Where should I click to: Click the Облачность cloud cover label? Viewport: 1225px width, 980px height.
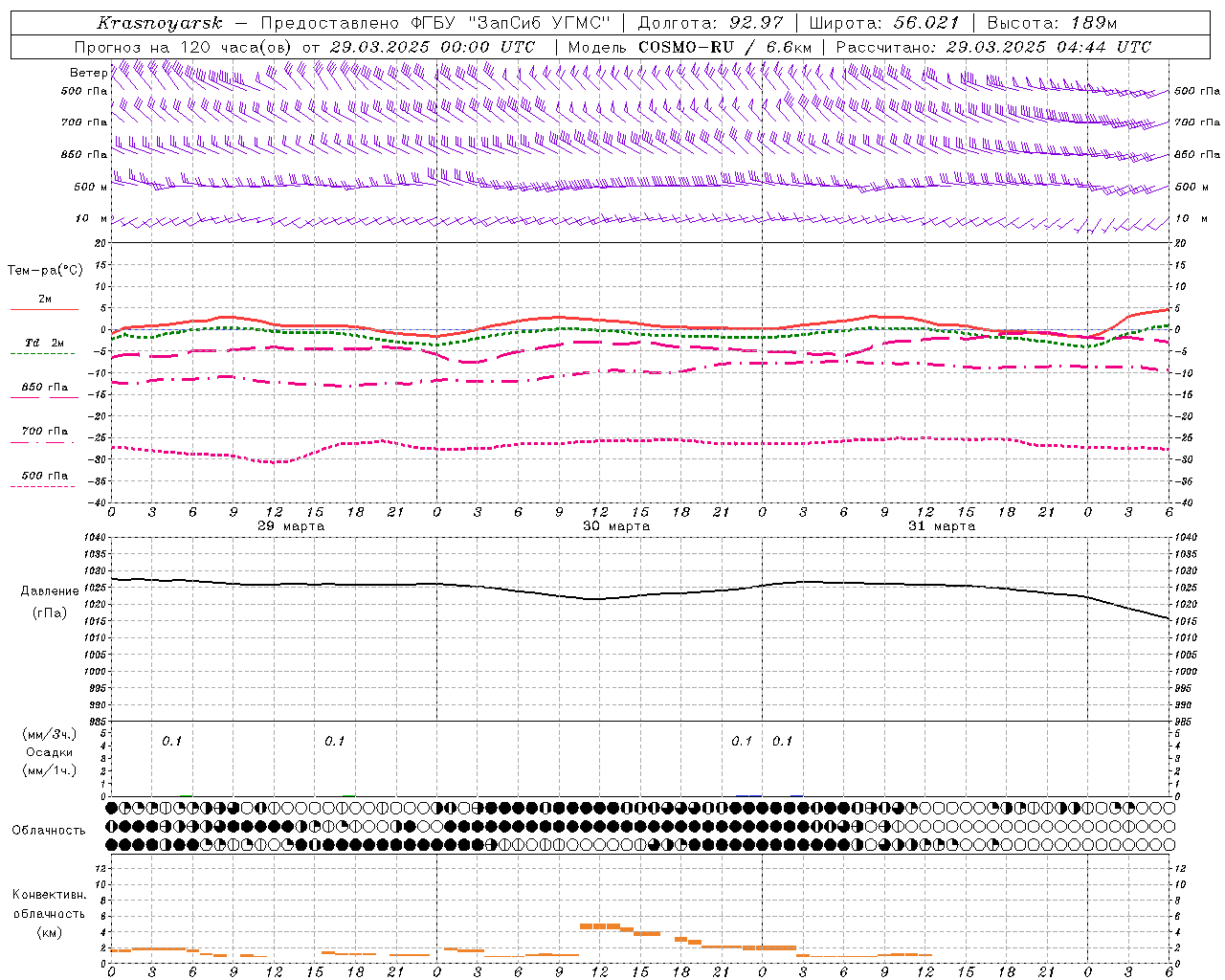click(x=49, y=831)
